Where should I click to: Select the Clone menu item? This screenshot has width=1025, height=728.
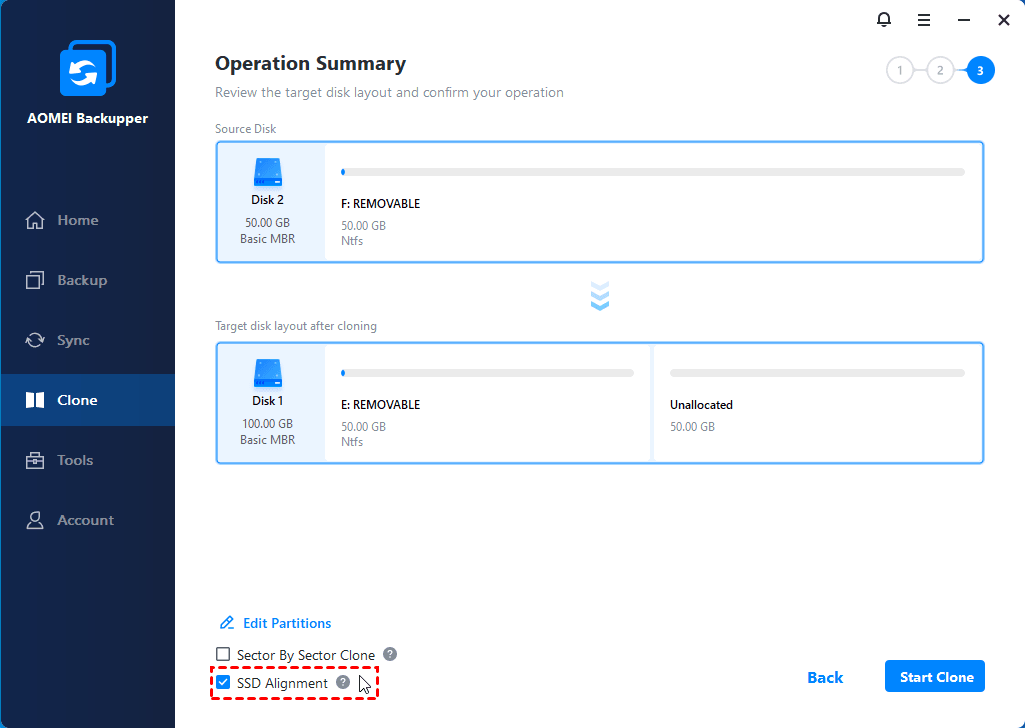pyautogui.click(x=88, y=400)
